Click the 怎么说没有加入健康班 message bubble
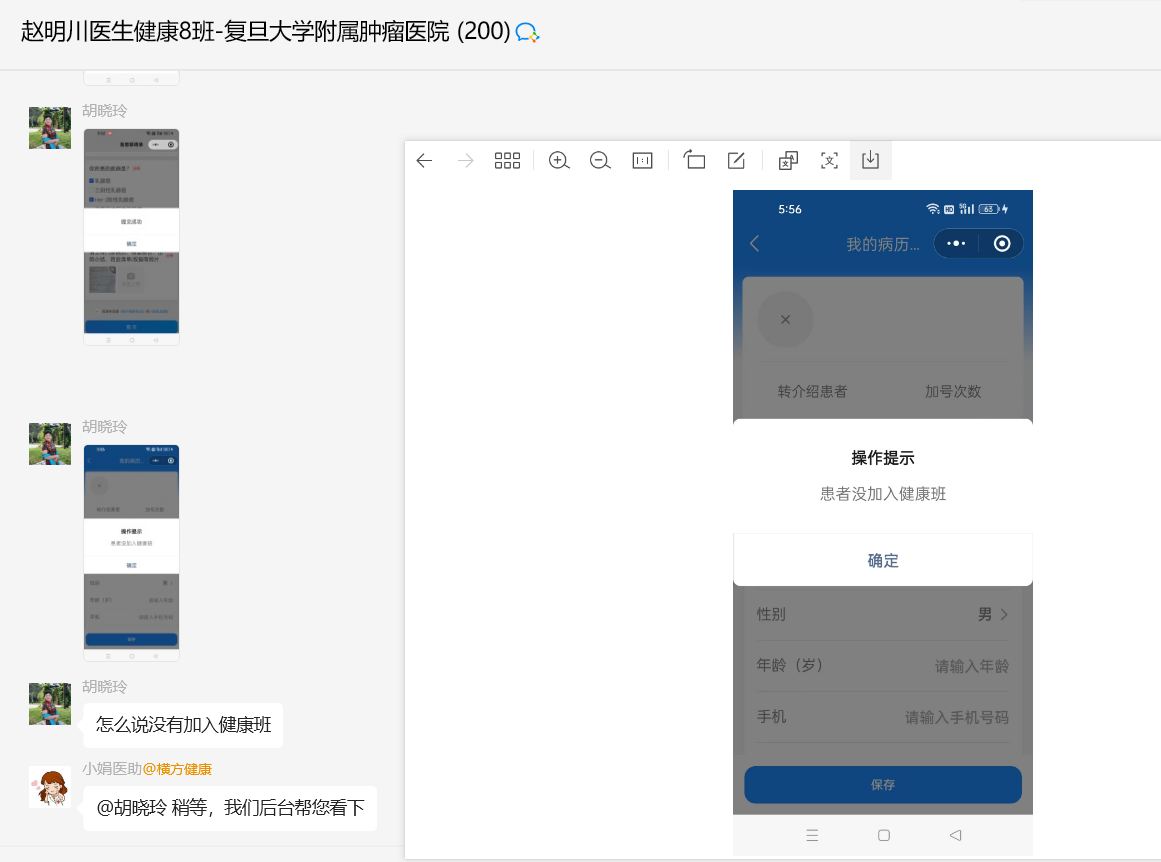Viewport: 1161px width, 862px height. coord(183,725)
